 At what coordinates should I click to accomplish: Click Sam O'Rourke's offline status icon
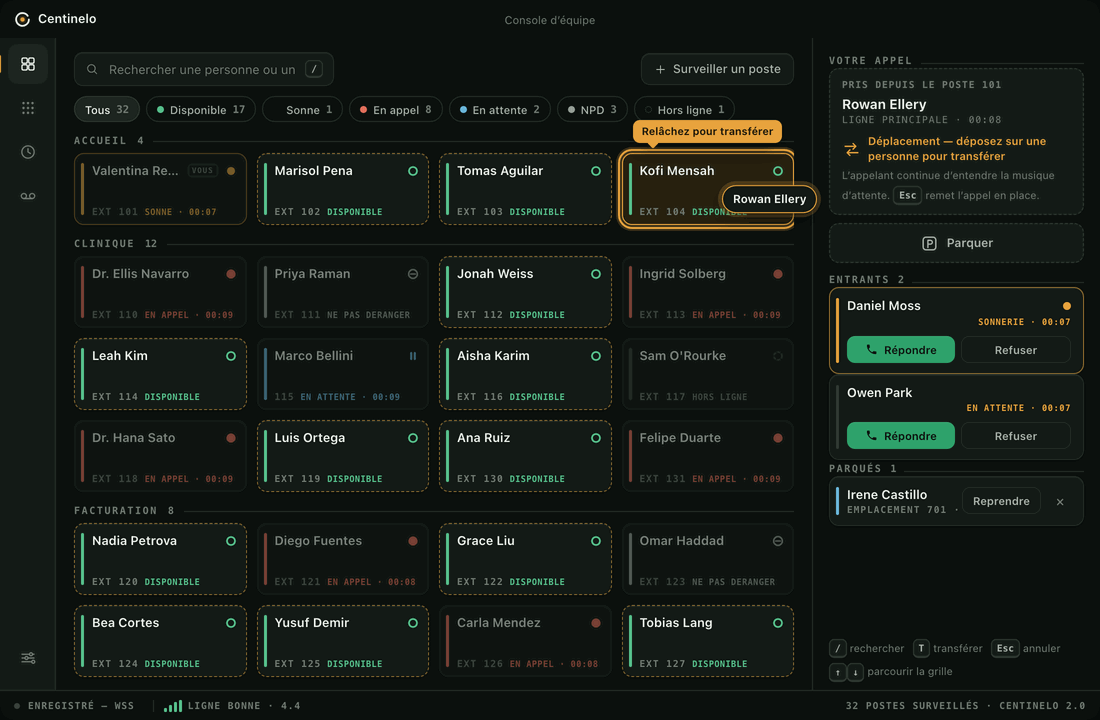pos(778,356)
